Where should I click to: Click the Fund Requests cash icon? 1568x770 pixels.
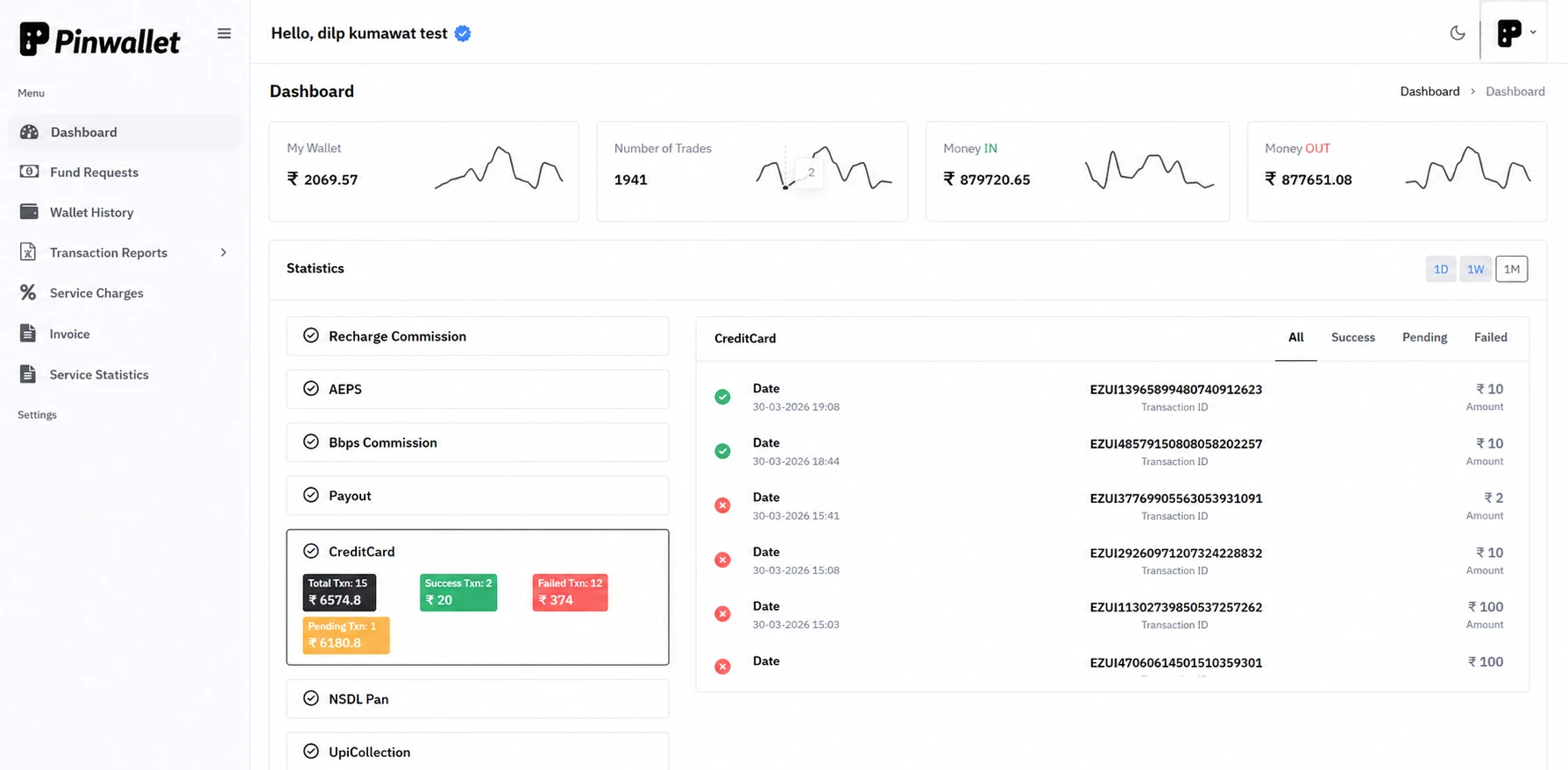tap(29, 172)
